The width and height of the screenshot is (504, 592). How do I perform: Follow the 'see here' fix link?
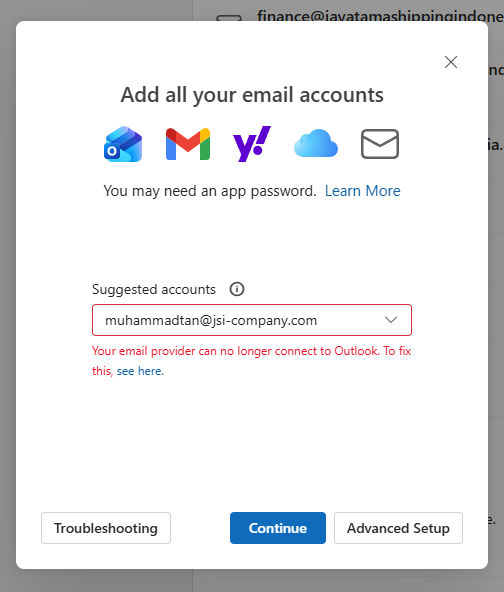point(140,371)
